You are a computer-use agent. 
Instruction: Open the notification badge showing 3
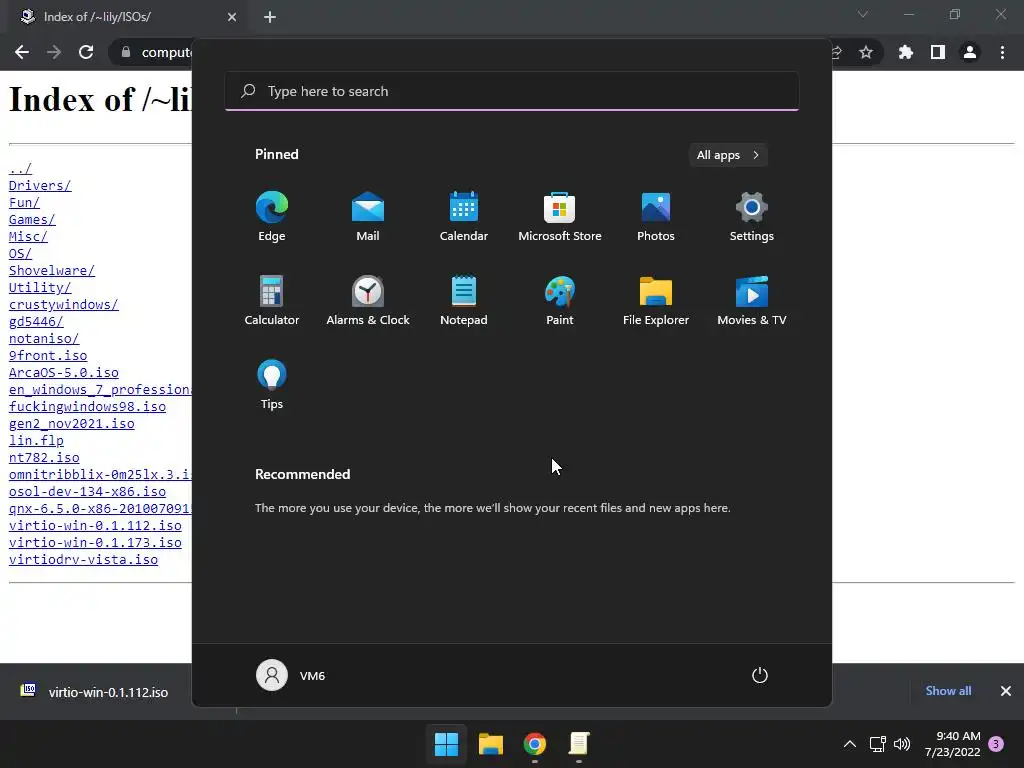[996, 744]
